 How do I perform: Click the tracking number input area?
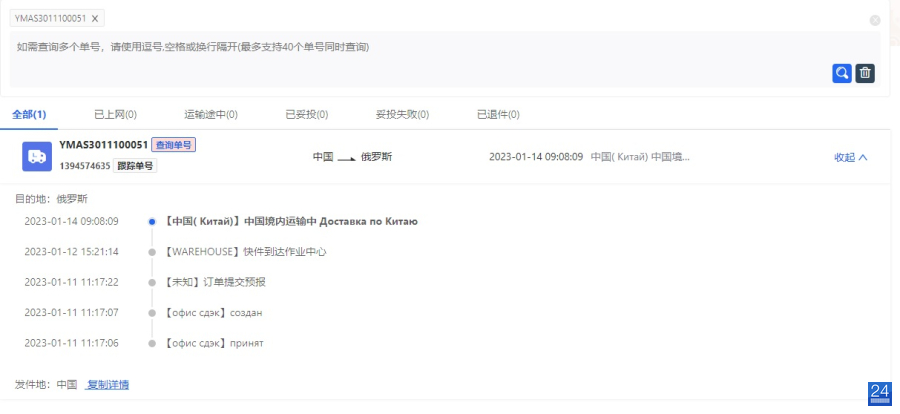(x=445, y=59)
